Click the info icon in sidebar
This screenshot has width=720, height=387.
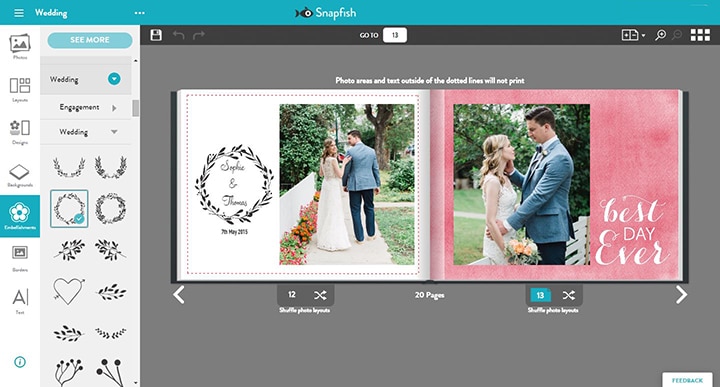coord(20,362)
